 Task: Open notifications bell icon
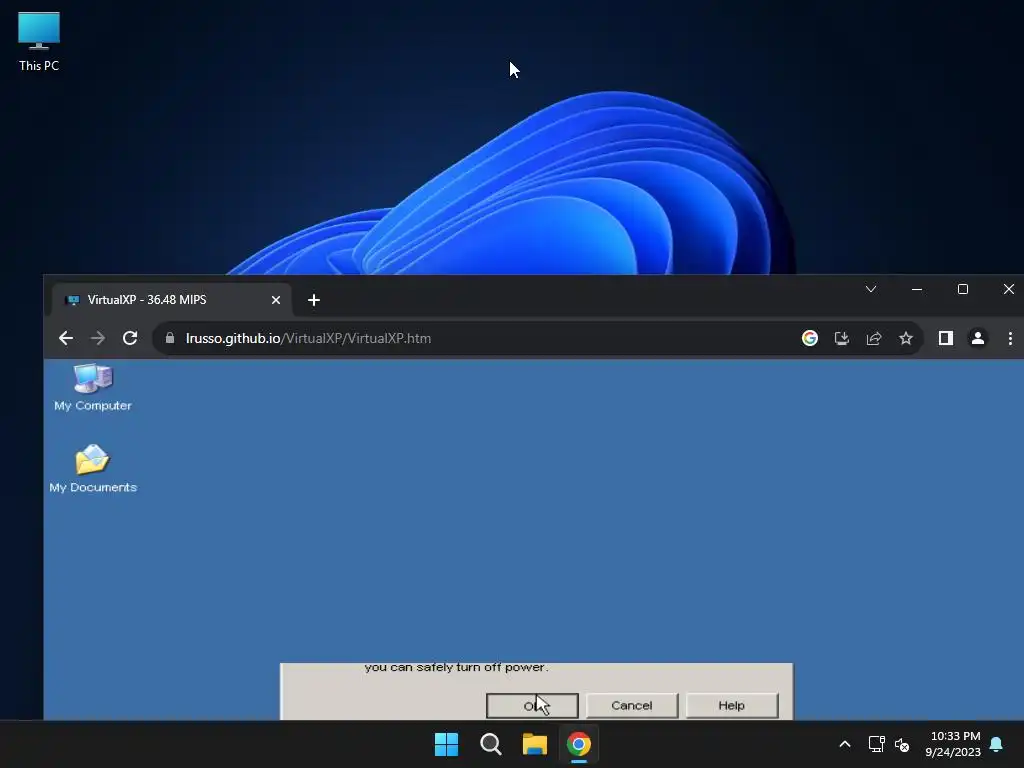[x=997, y=744]
